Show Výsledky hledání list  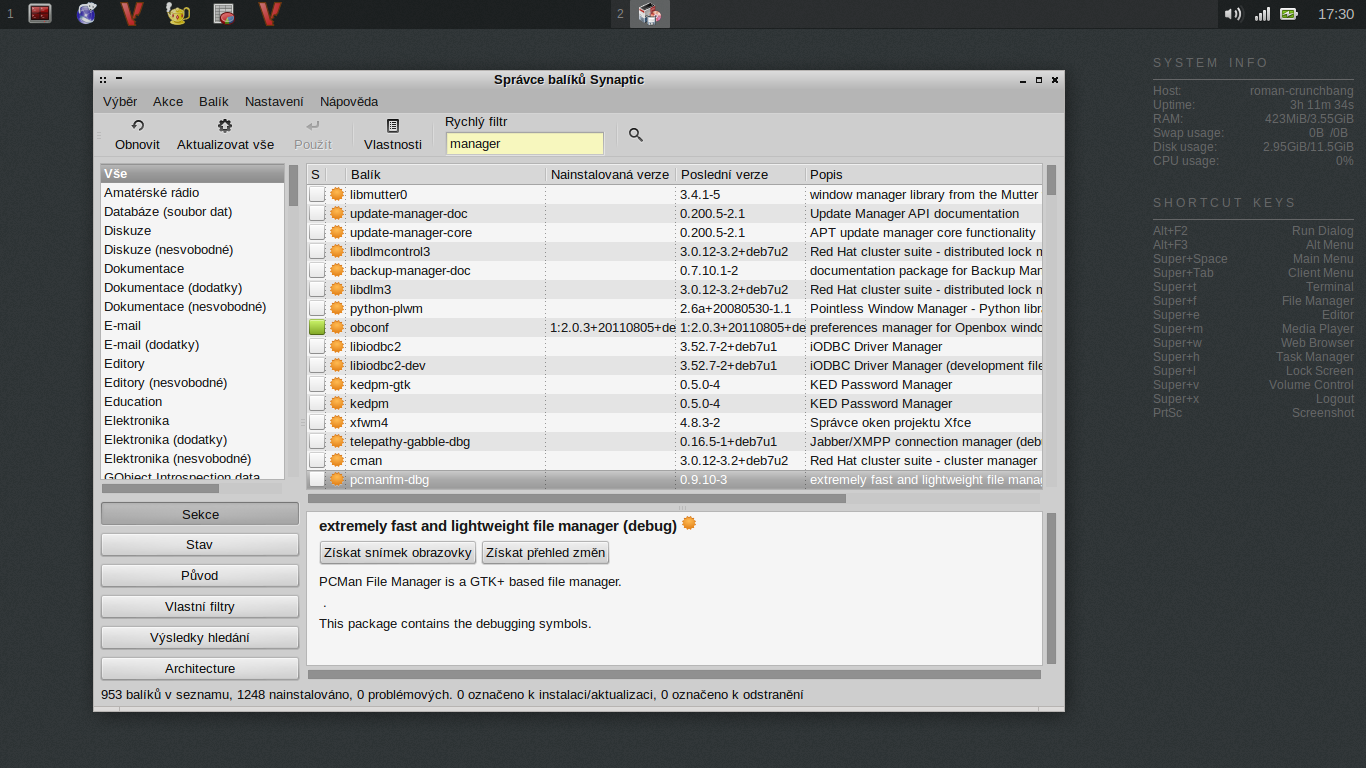[200, 638]
